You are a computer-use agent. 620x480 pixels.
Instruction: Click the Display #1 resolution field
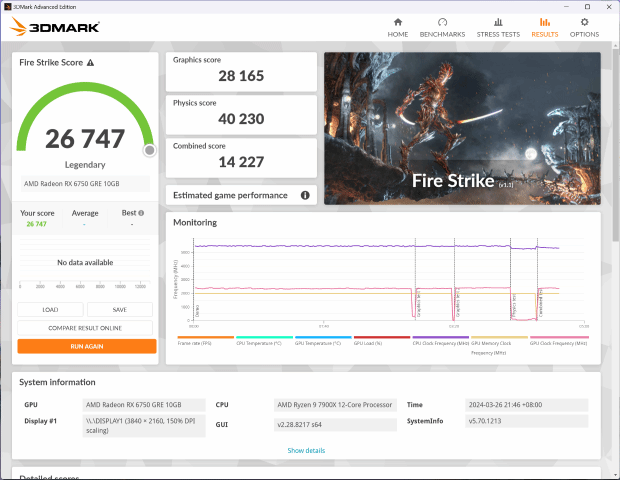[144, 425]
